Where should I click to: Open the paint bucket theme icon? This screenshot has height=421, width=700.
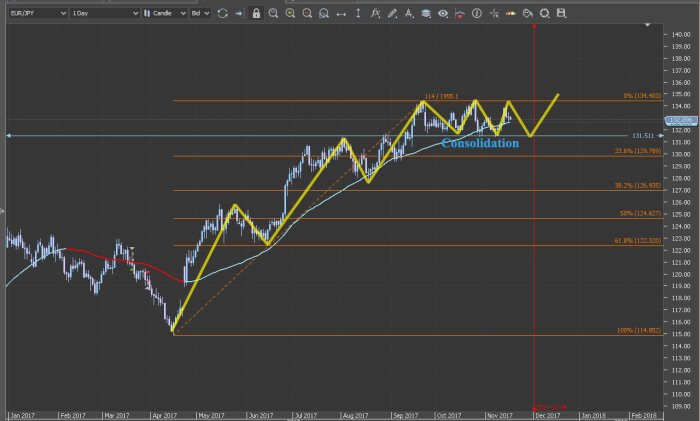528,13
